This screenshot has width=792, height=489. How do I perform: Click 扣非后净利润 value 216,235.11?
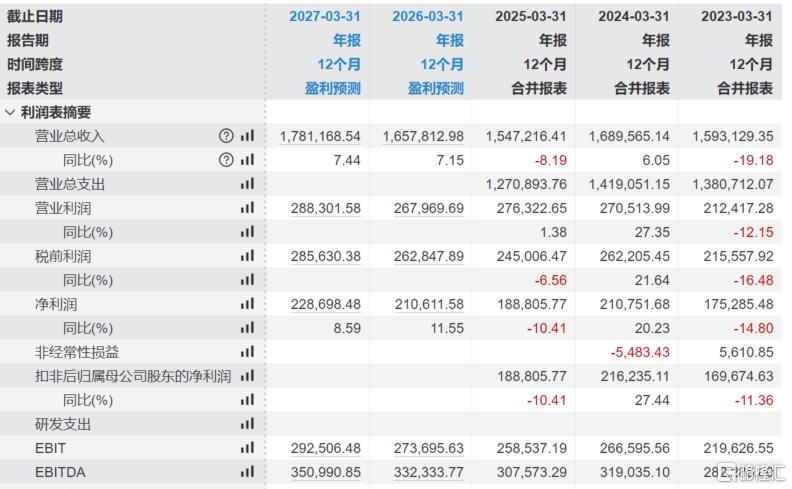tap(635, 376)
